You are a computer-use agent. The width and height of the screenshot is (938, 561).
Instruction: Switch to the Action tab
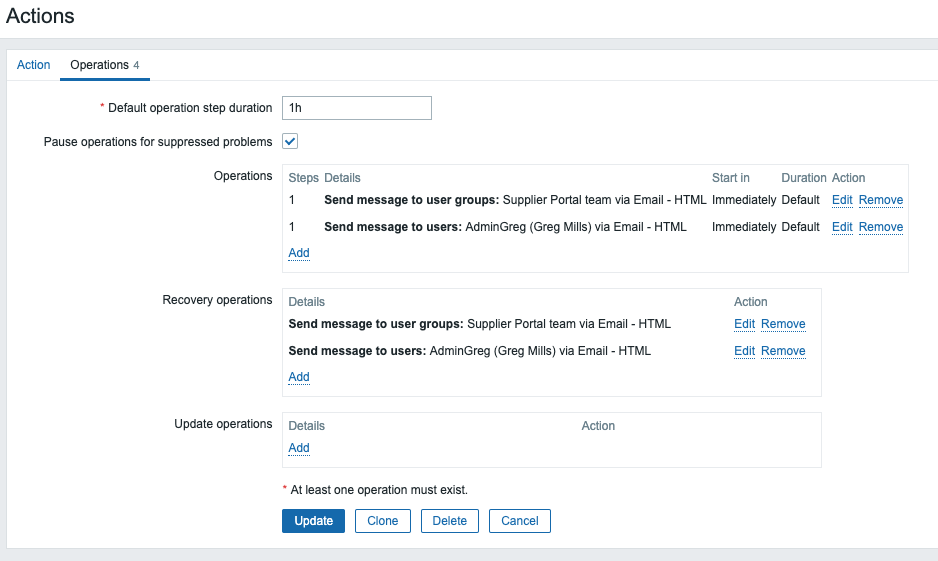[33, 65]
